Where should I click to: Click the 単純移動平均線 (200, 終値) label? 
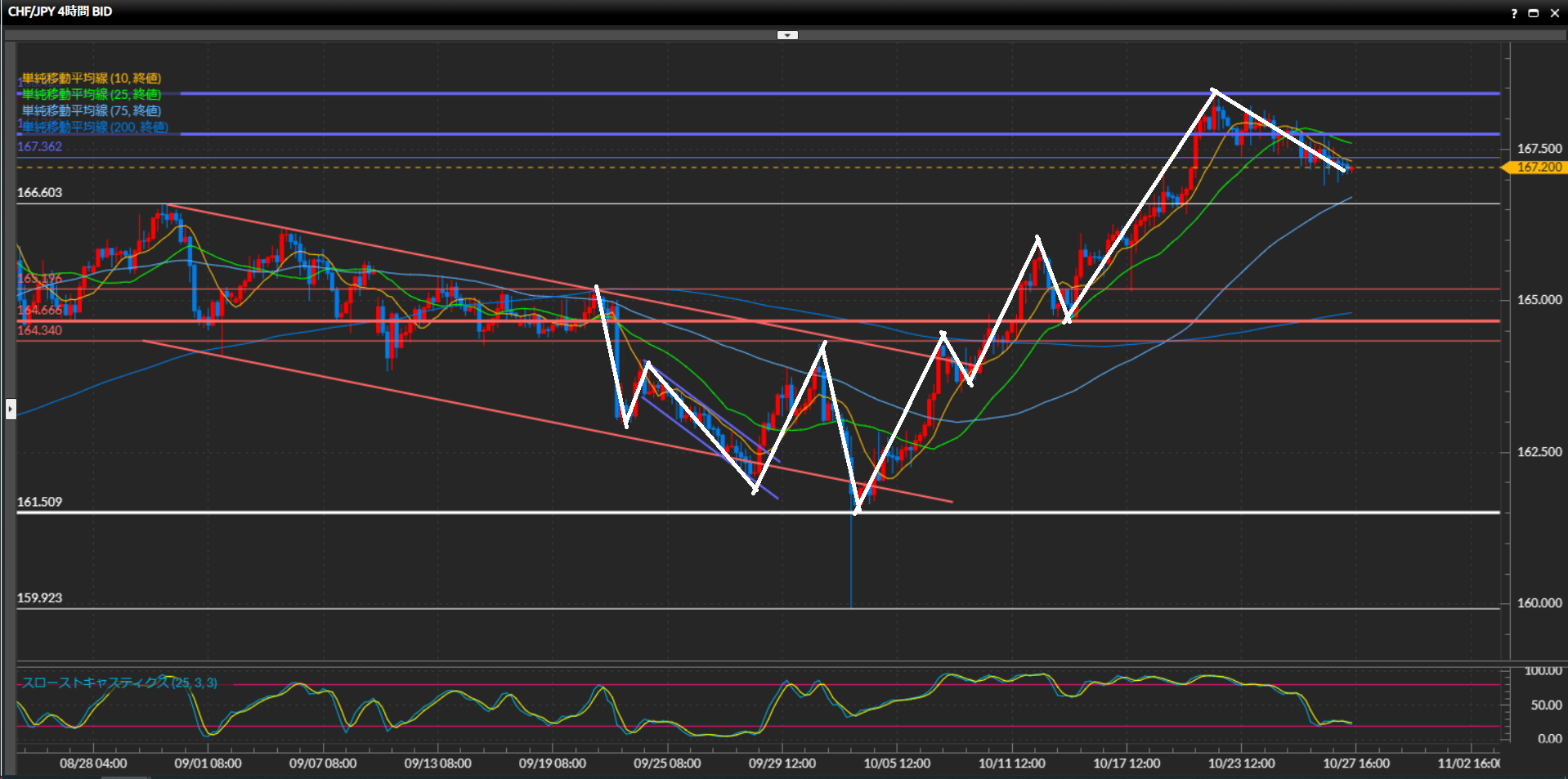94,128
